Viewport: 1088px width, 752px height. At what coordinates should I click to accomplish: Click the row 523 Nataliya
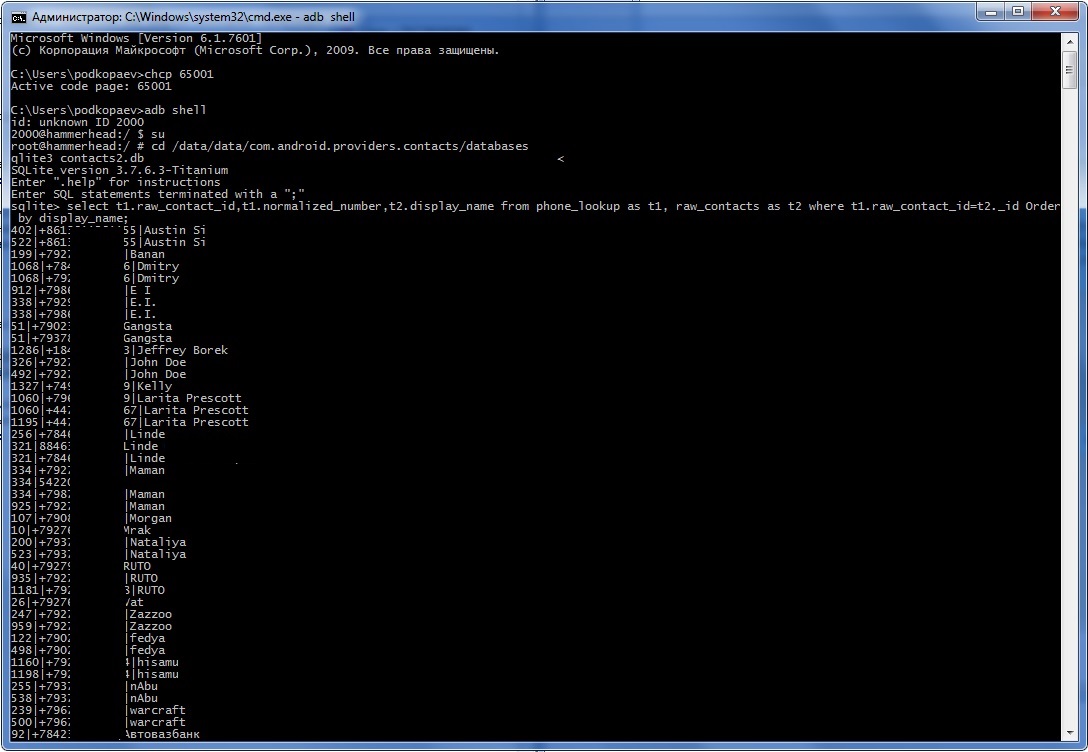[x=99, y=554]
